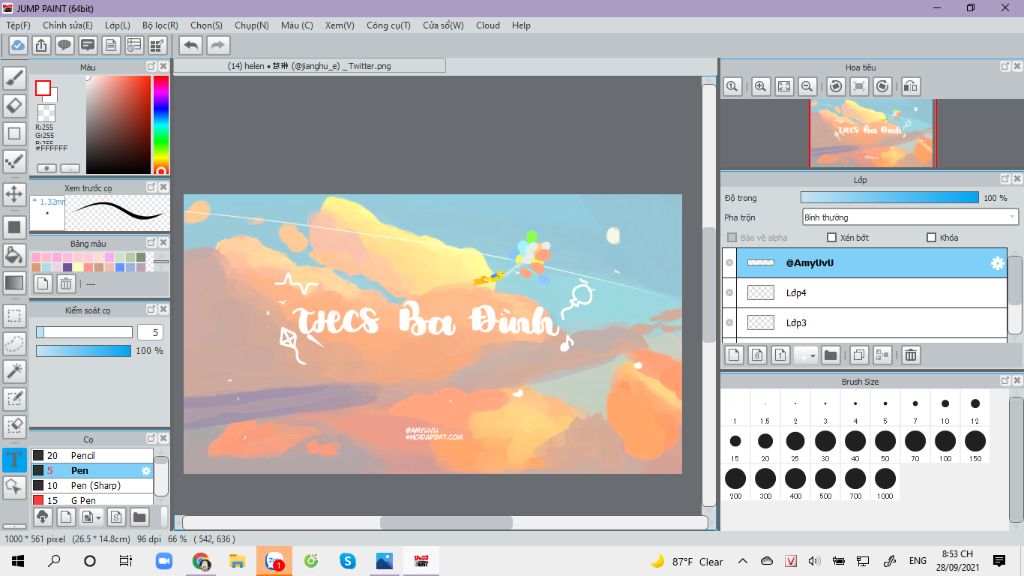Select the Eraser tool

14,106
